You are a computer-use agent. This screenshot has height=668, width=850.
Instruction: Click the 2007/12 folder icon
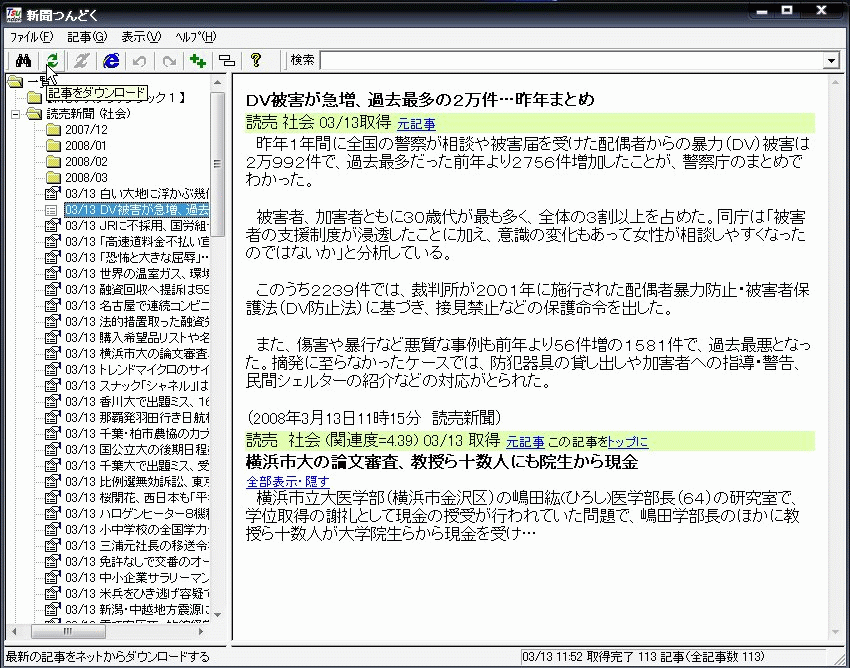pos(53,130)
